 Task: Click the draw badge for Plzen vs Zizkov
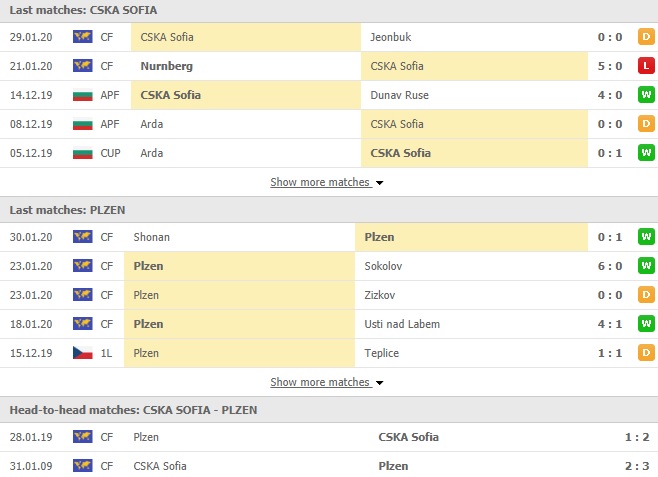(x=646, y=295)
